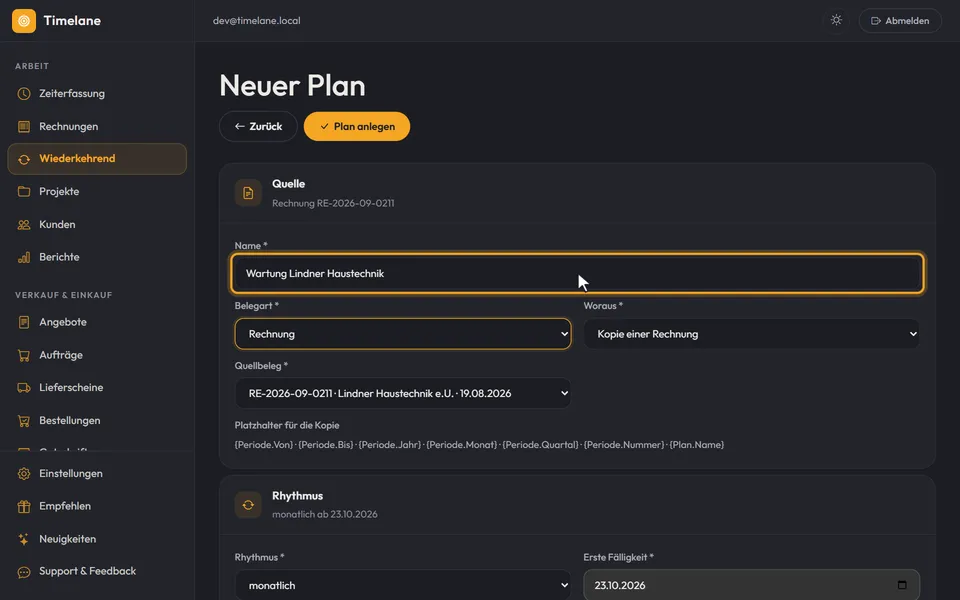Click the Aufträge cart icon
This screenshot has height=600, width=960.
(24, 355)
